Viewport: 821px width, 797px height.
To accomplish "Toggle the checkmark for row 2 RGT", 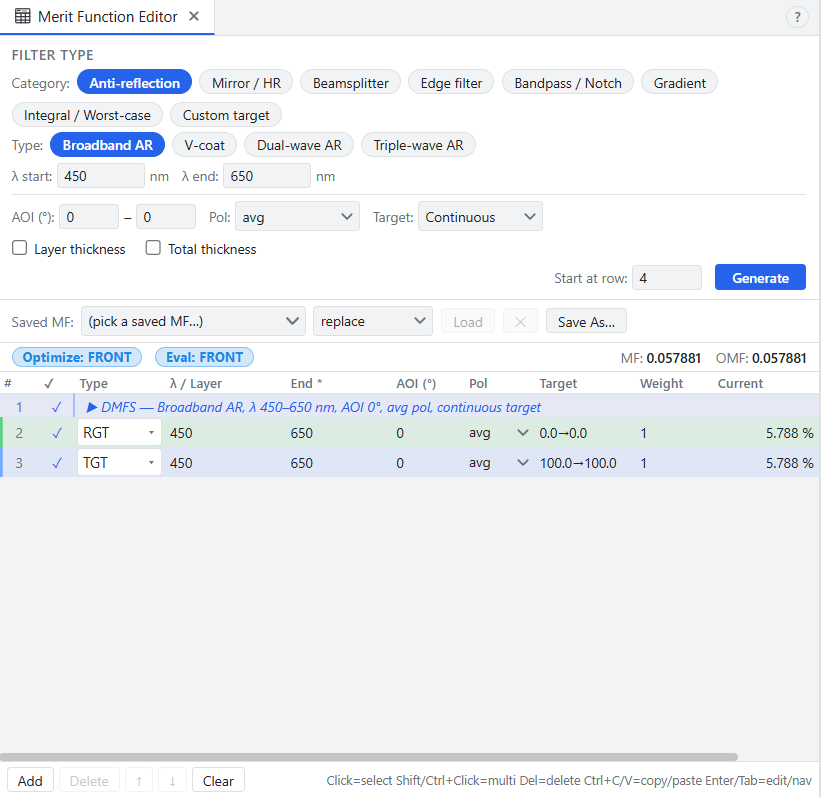I will (57, 433).
